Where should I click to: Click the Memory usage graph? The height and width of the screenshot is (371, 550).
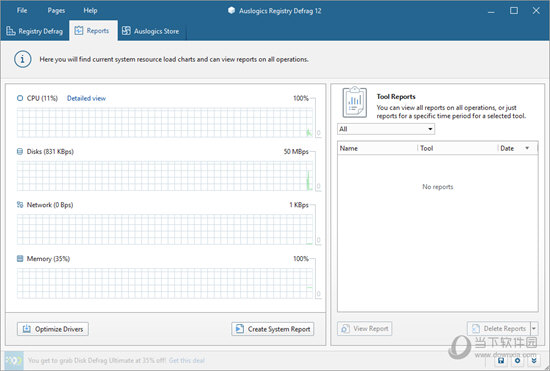(165, 283)
